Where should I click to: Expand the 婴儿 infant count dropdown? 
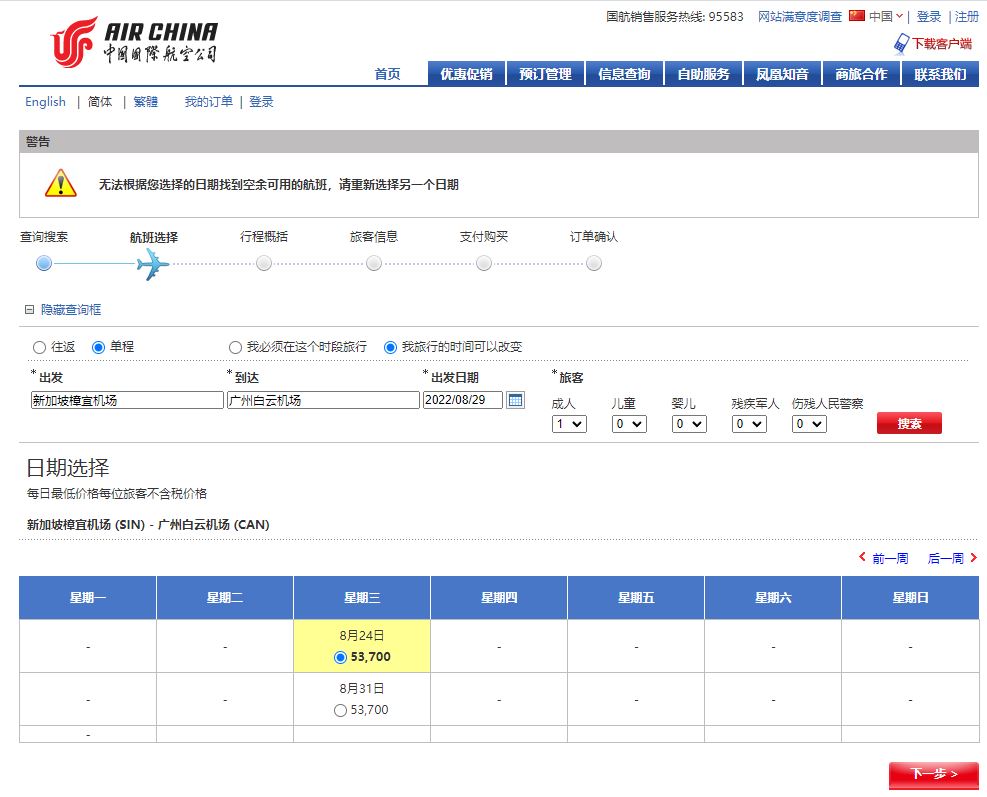[689, 424]
